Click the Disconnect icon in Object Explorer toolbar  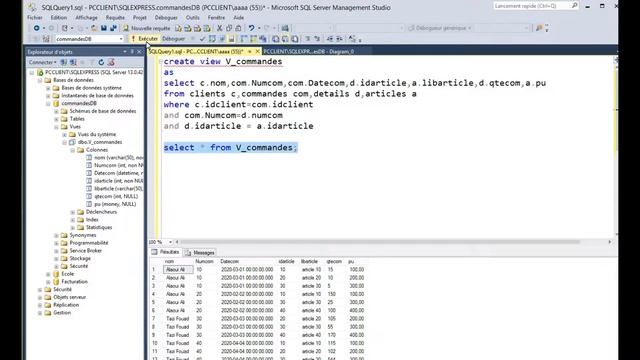pyautogui.click(x=73, y=62)
